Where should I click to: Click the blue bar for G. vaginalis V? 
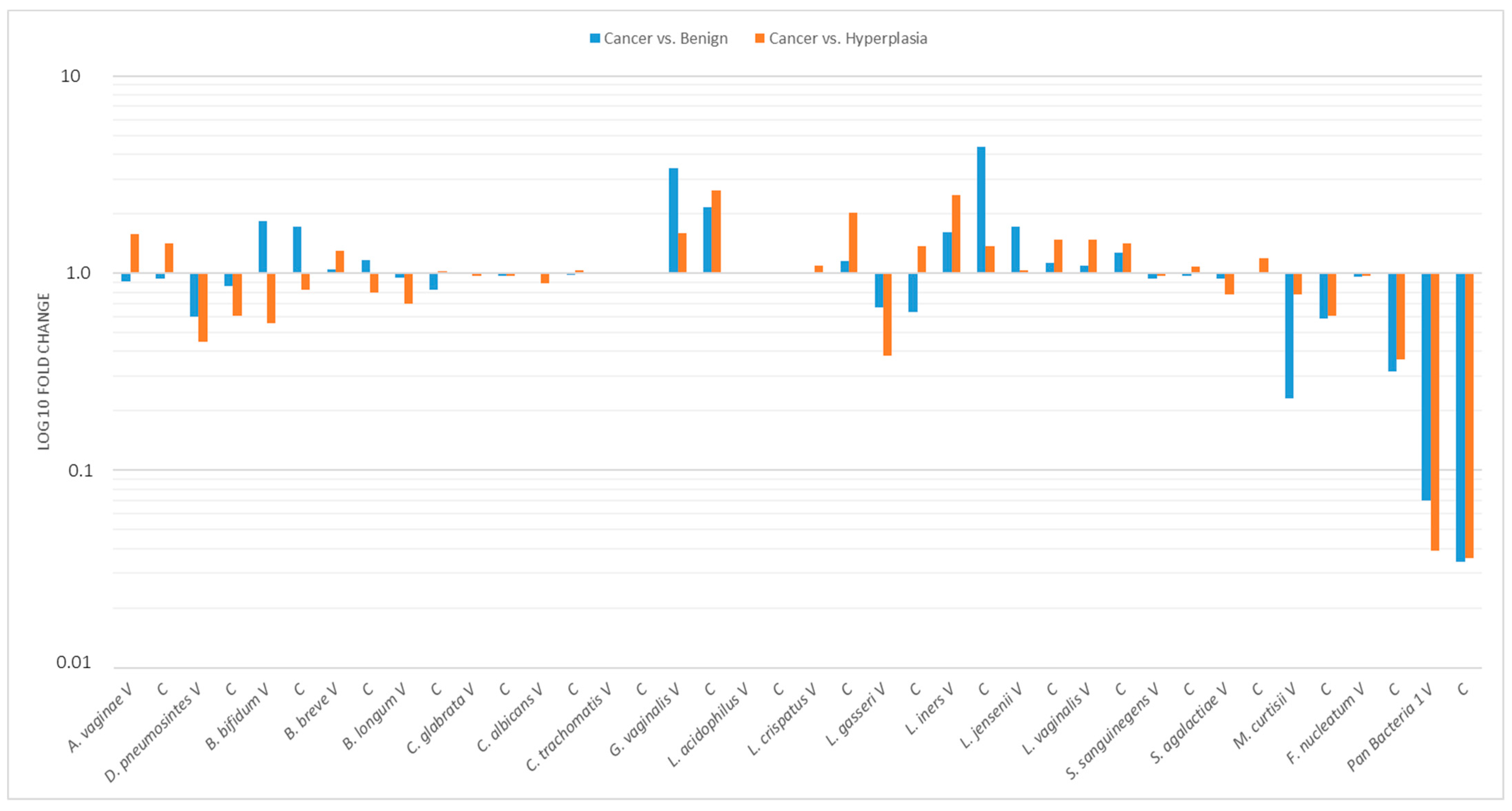673,219
